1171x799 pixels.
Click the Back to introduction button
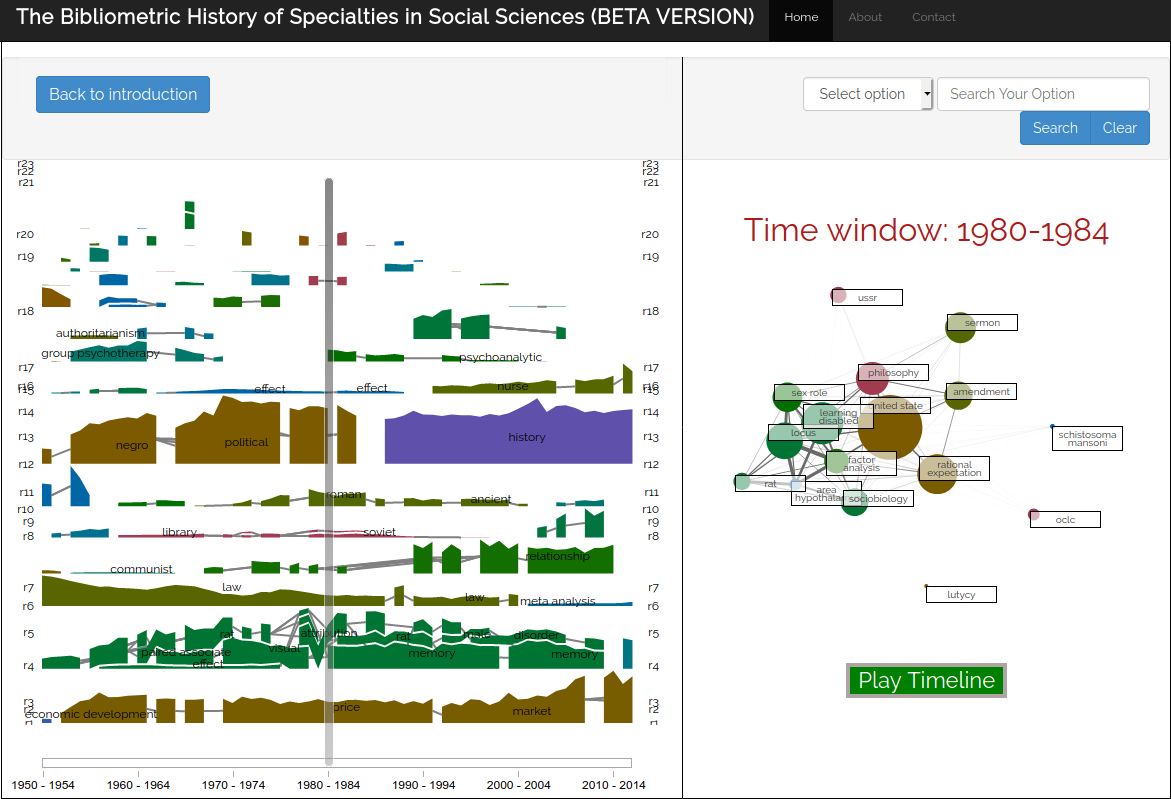point(123,94)
